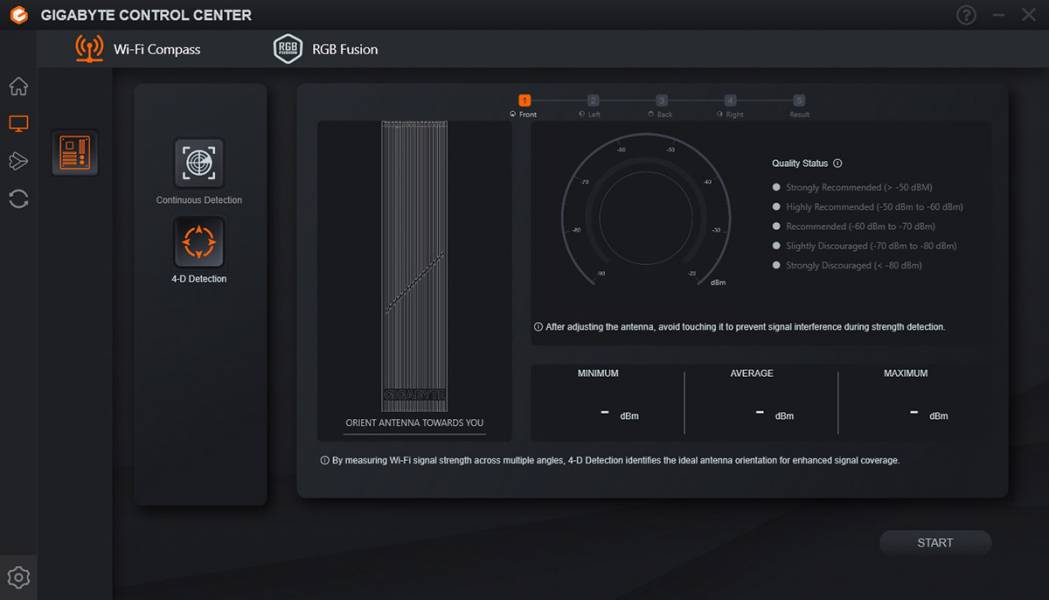
Task: Select the monitor icon in sidebar
Action: pos(19,124)
